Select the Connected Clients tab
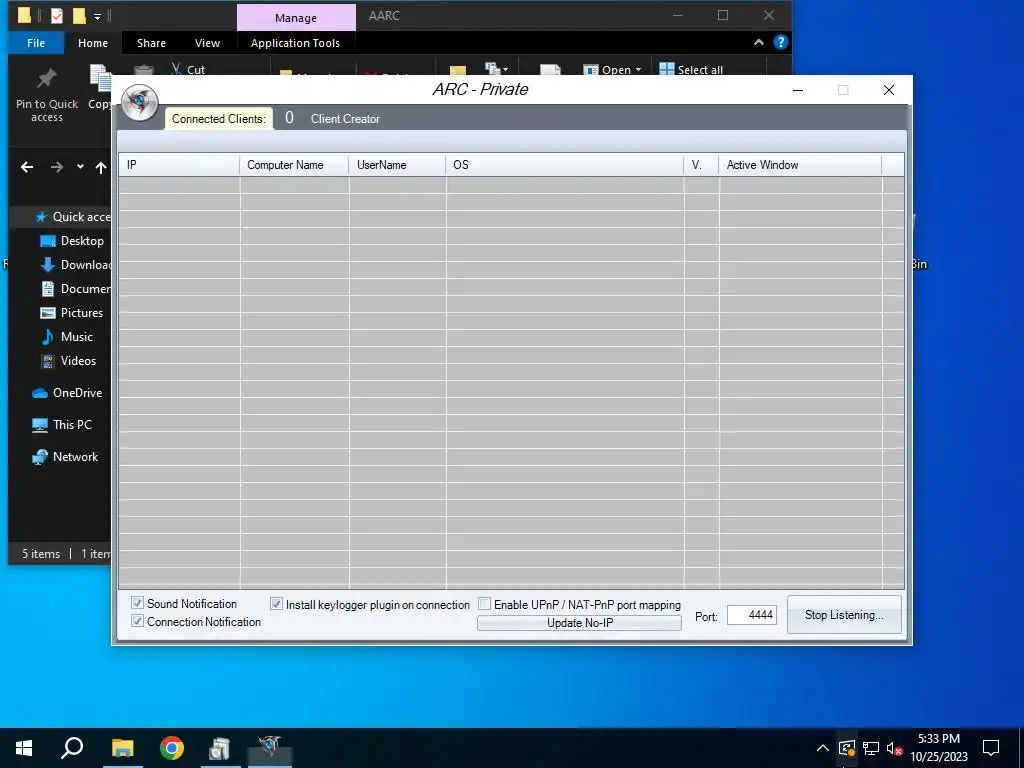Image resolution: width=1024 pixels, height=768 pixels. 219,119
